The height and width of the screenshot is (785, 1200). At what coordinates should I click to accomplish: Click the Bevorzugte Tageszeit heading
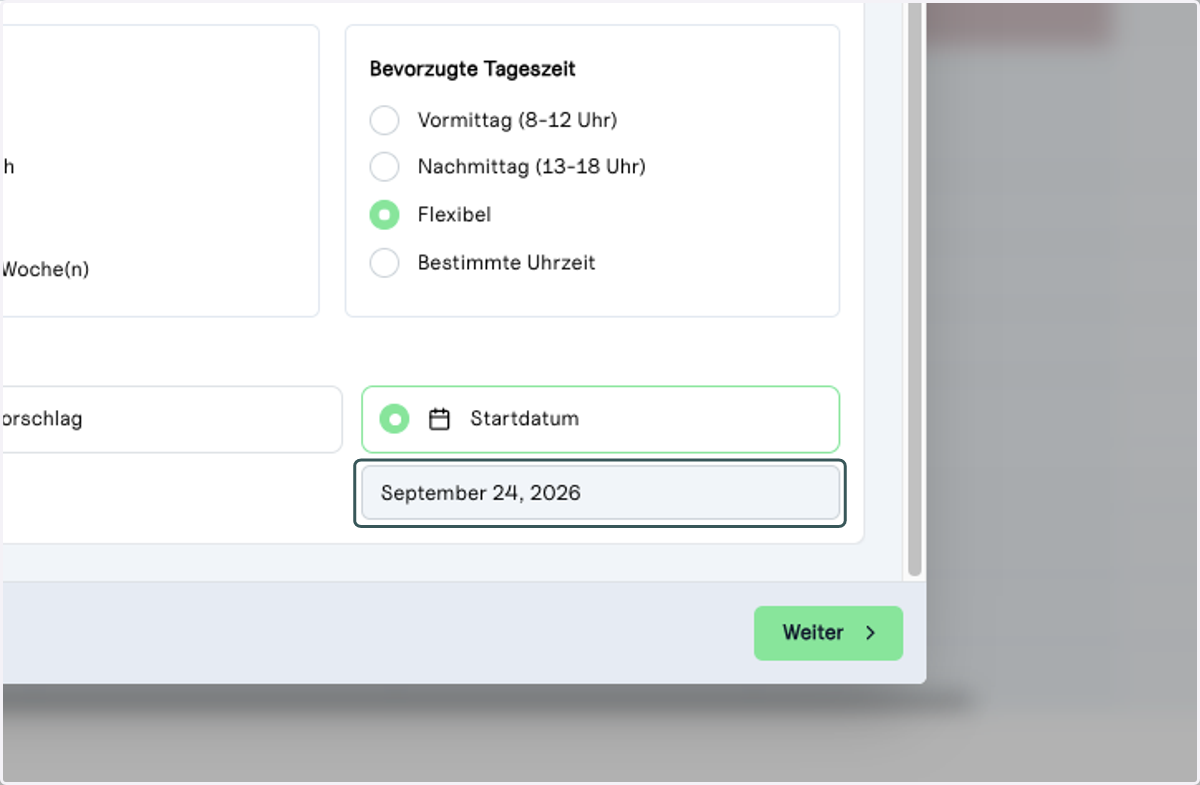472,69
